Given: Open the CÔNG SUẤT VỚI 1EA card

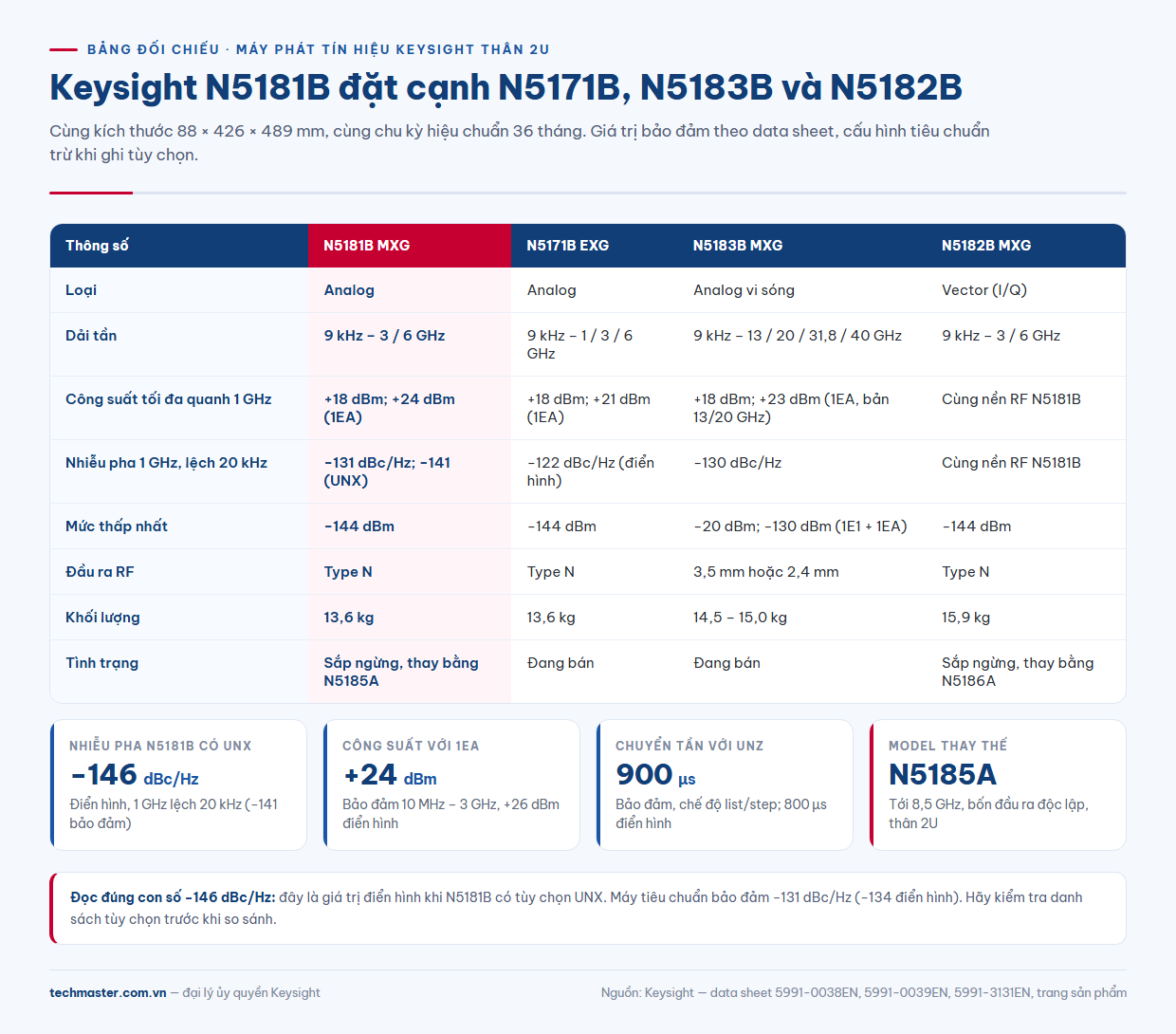Looking at the screenshot, I should [x=451, y=785].
